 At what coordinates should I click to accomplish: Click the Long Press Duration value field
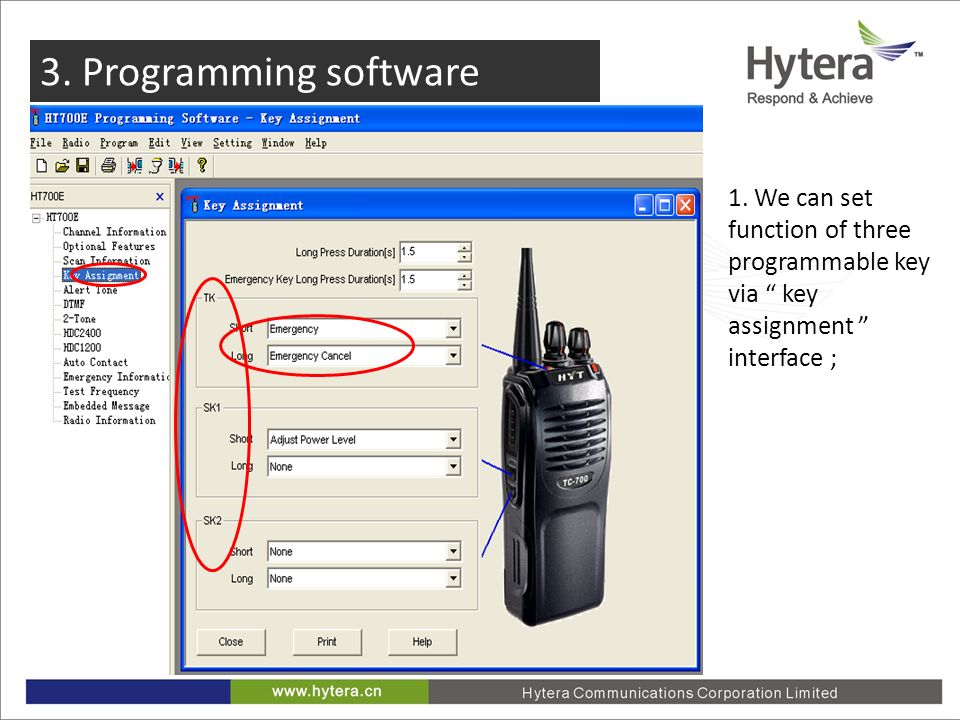point(428,252)
